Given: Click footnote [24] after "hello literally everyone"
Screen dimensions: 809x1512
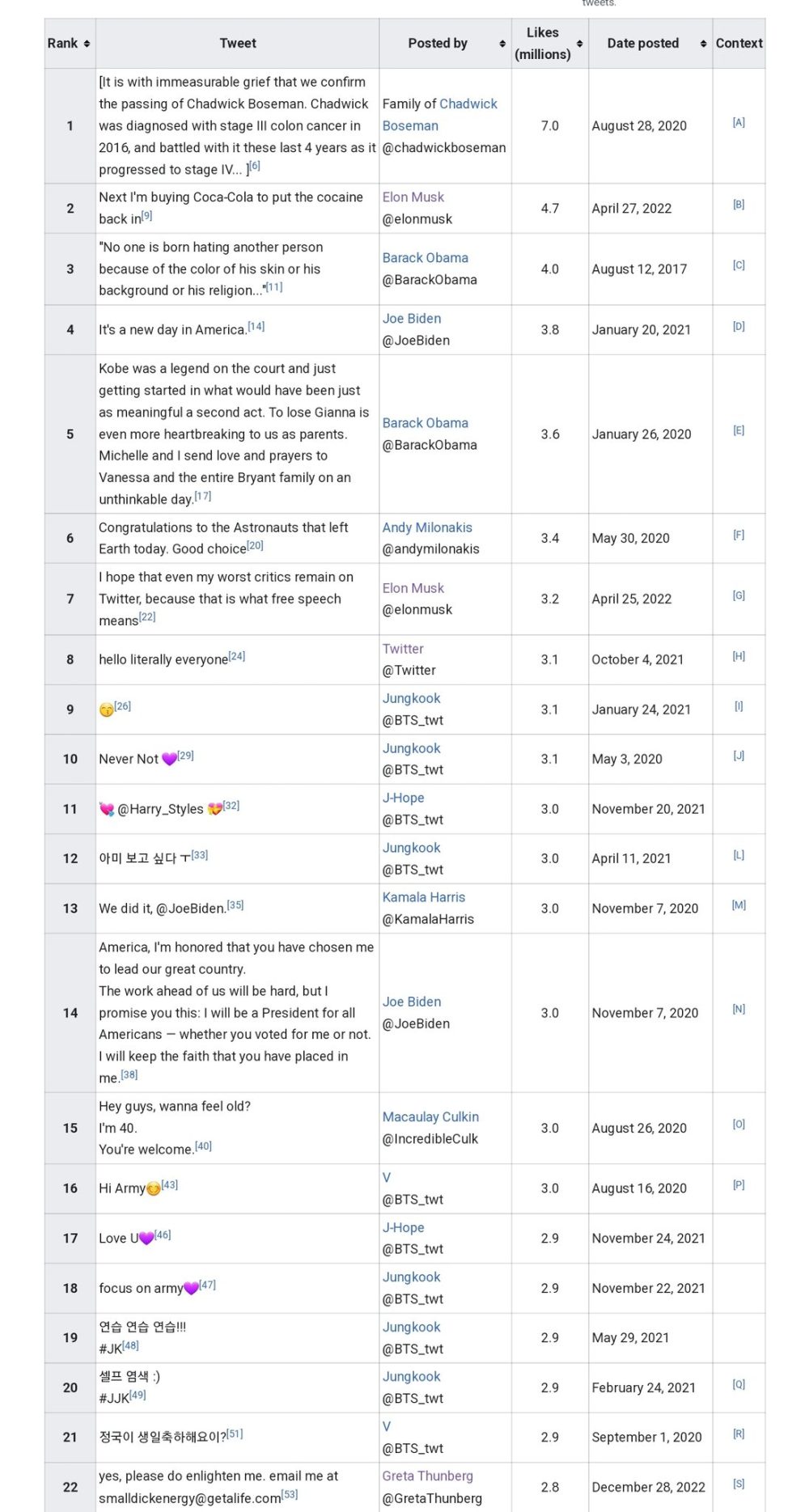Looking at the screenshot, I should tap(237, 656).
